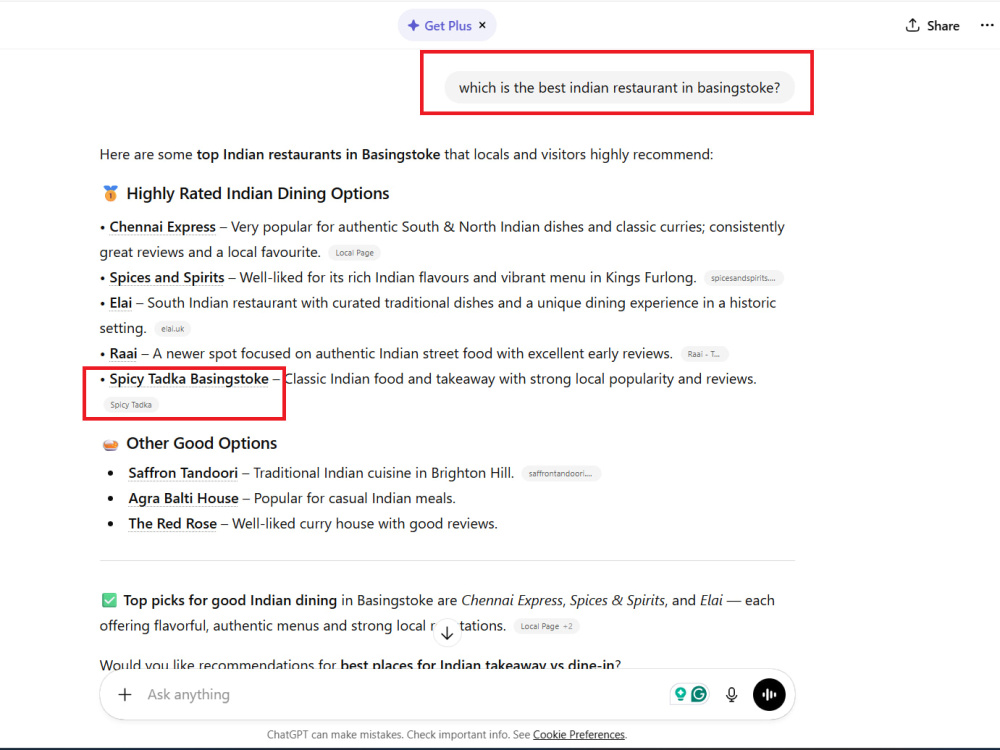Select the Other Good Options heading
The image size is (1000, 750).
(202, 443)
